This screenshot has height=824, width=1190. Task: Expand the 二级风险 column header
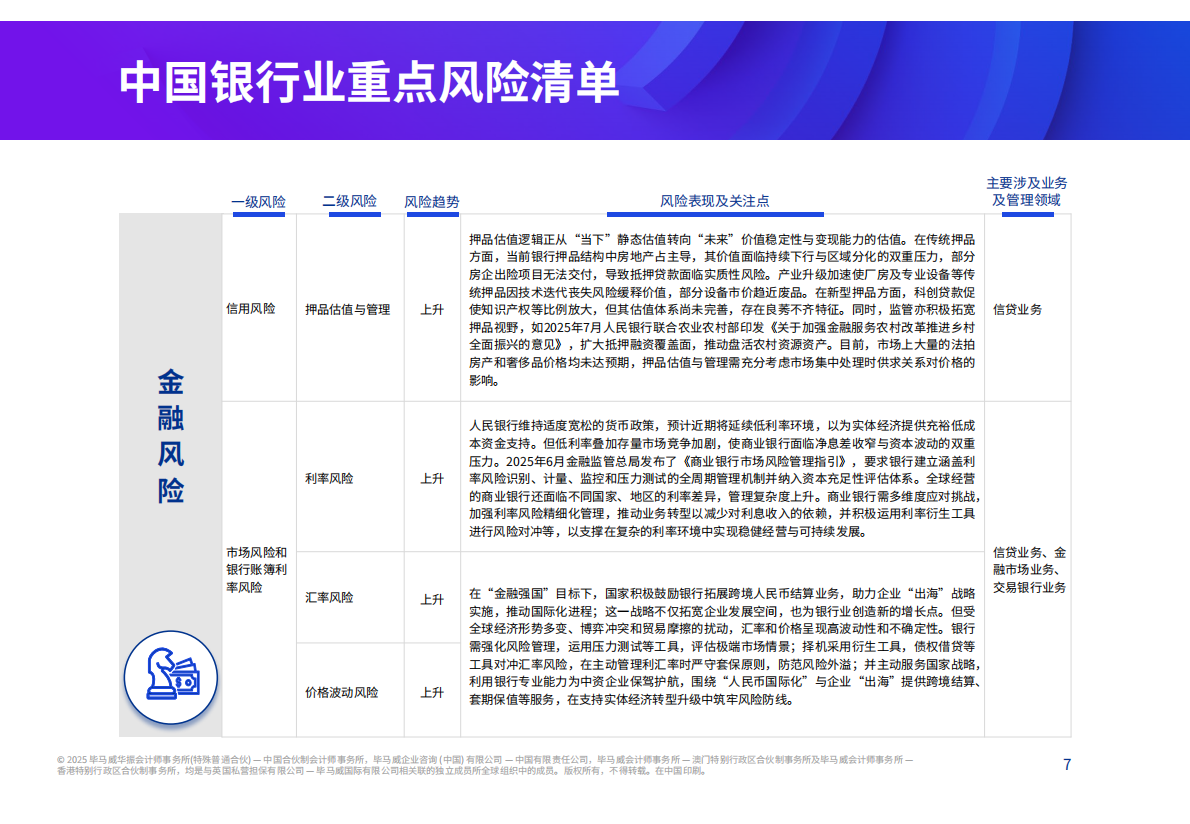(349, 201)
